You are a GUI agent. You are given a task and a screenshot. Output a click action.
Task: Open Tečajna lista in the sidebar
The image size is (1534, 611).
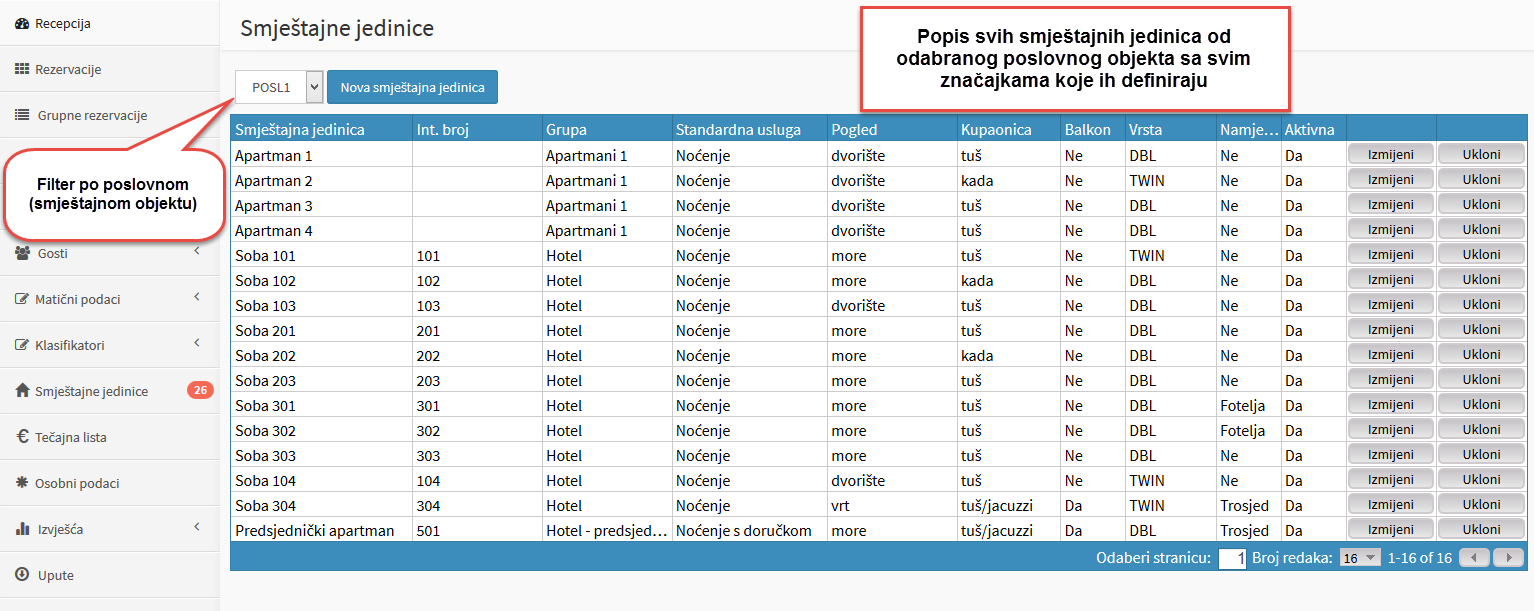(x=109, y=437)
